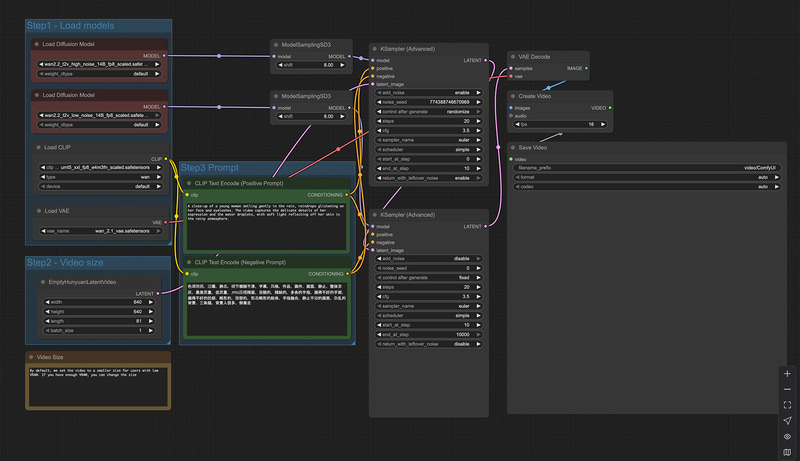Collapse the Positive Prompt CLIP Text Encode node dot
This screenshot has width=800, height=461.
tap(189, 183)
